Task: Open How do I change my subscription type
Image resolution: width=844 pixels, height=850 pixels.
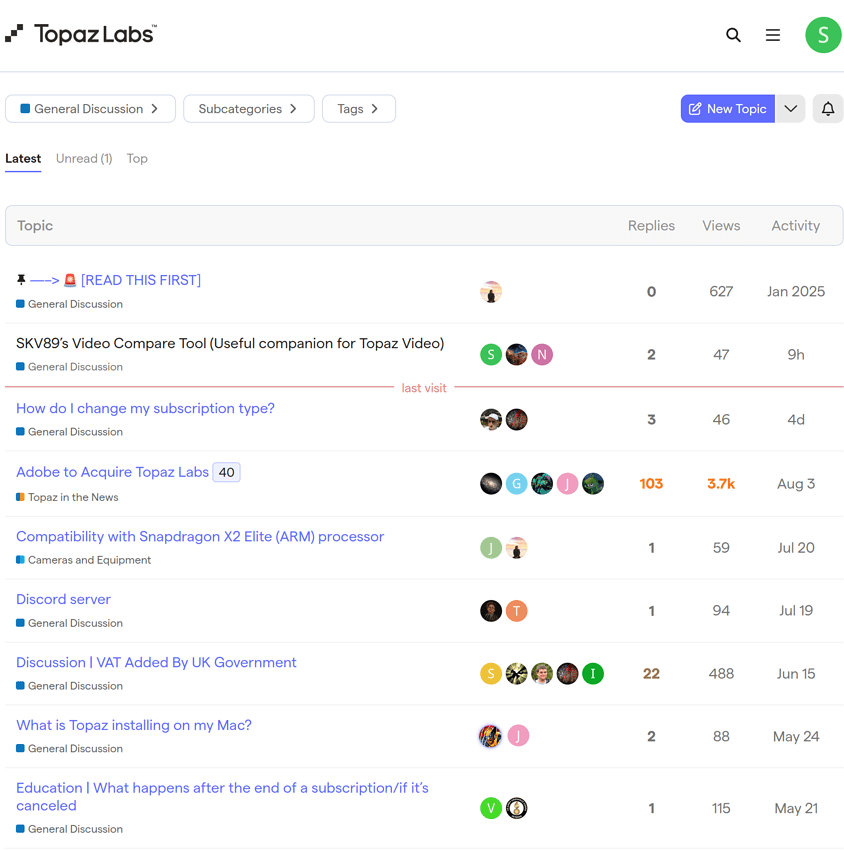Action: pos(145,408)
